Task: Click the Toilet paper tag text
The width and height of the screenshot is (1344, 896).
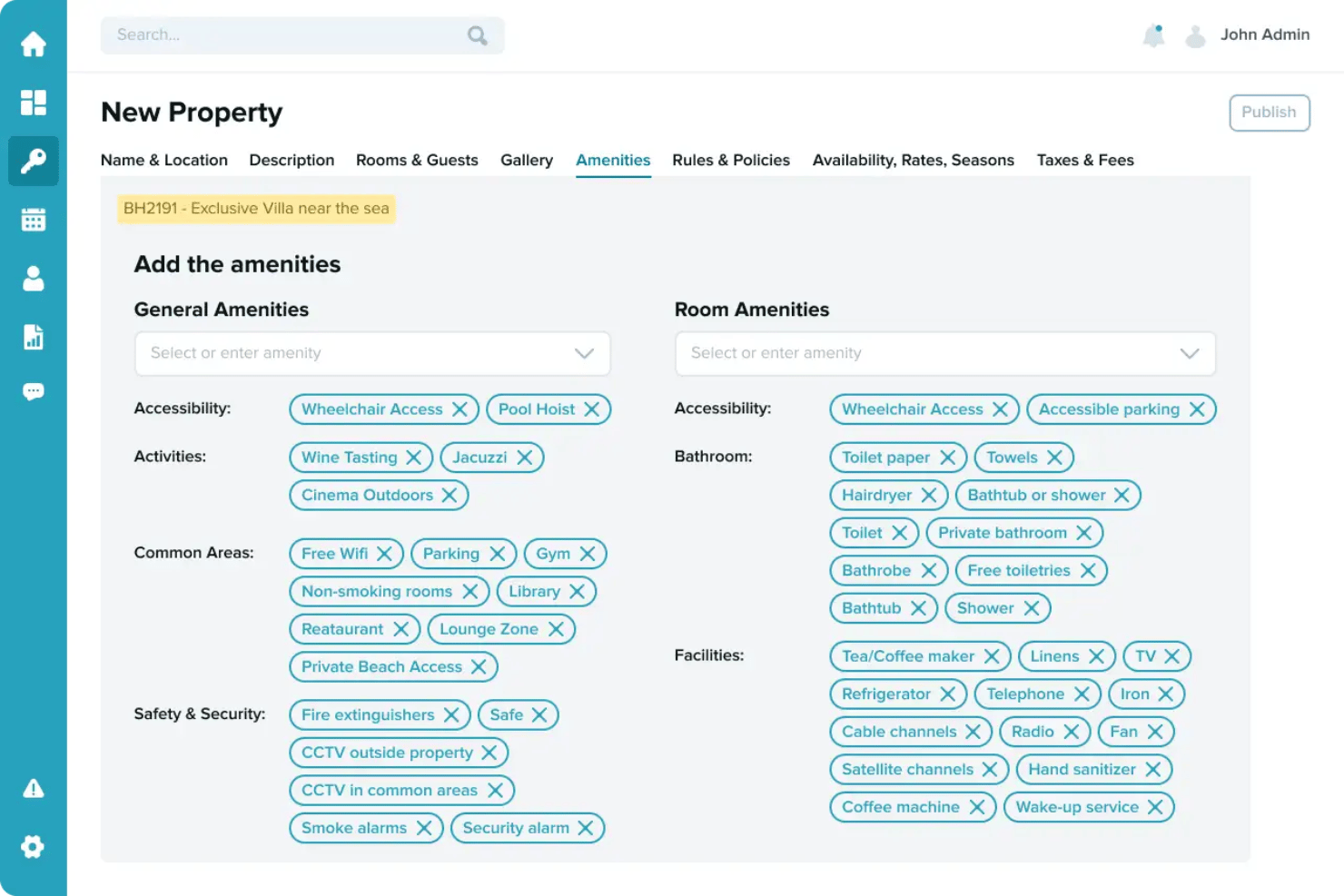Action: (x=885, y=458)
